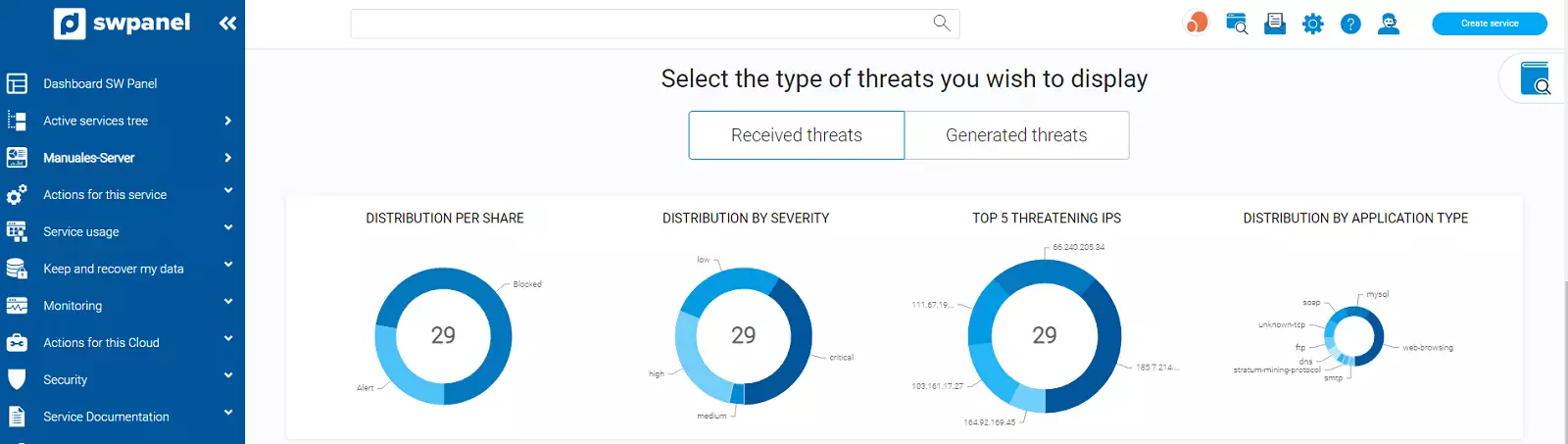
Task: Switch to the Generated threats tab
Action: click(x=1016, y=135)
